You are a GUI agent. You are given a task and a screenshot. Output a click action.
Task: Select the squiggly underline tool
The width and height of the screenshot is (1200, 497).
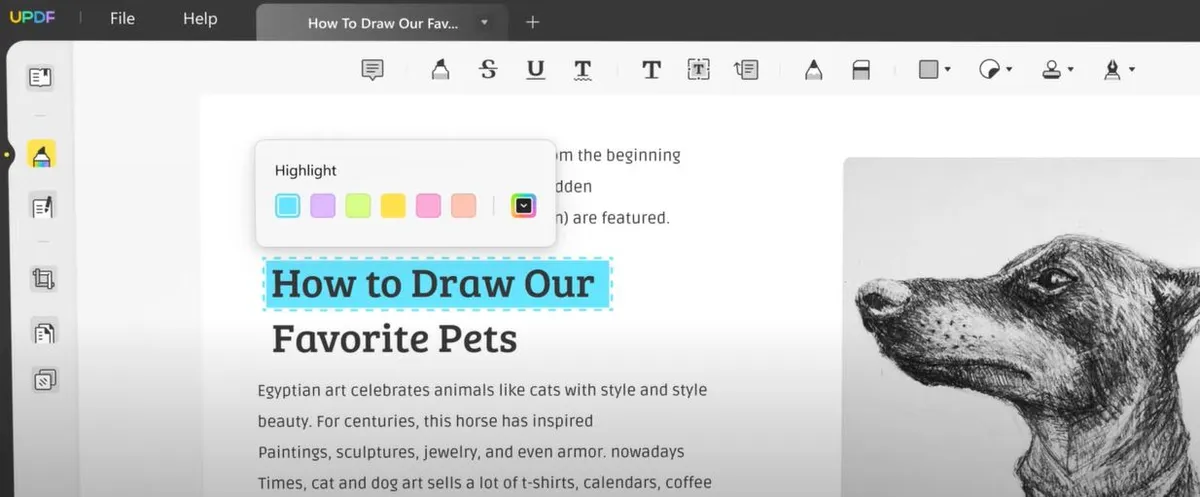coord(582,70)
